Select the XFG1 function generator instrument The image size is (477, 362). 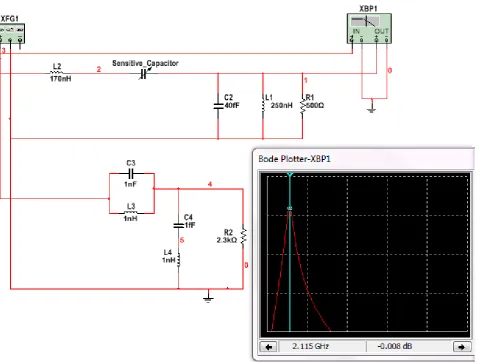[x=12, y=33]
